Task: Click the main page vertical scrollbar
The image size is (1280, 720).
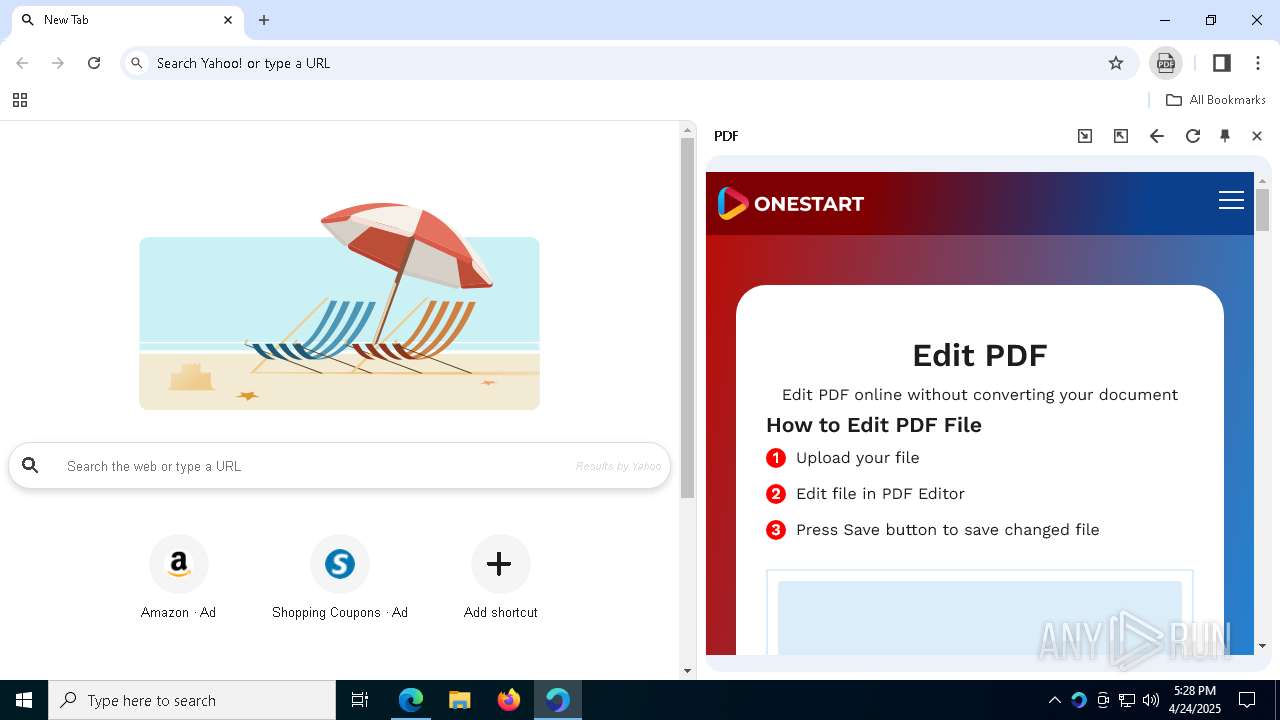Action: (687, 318)
